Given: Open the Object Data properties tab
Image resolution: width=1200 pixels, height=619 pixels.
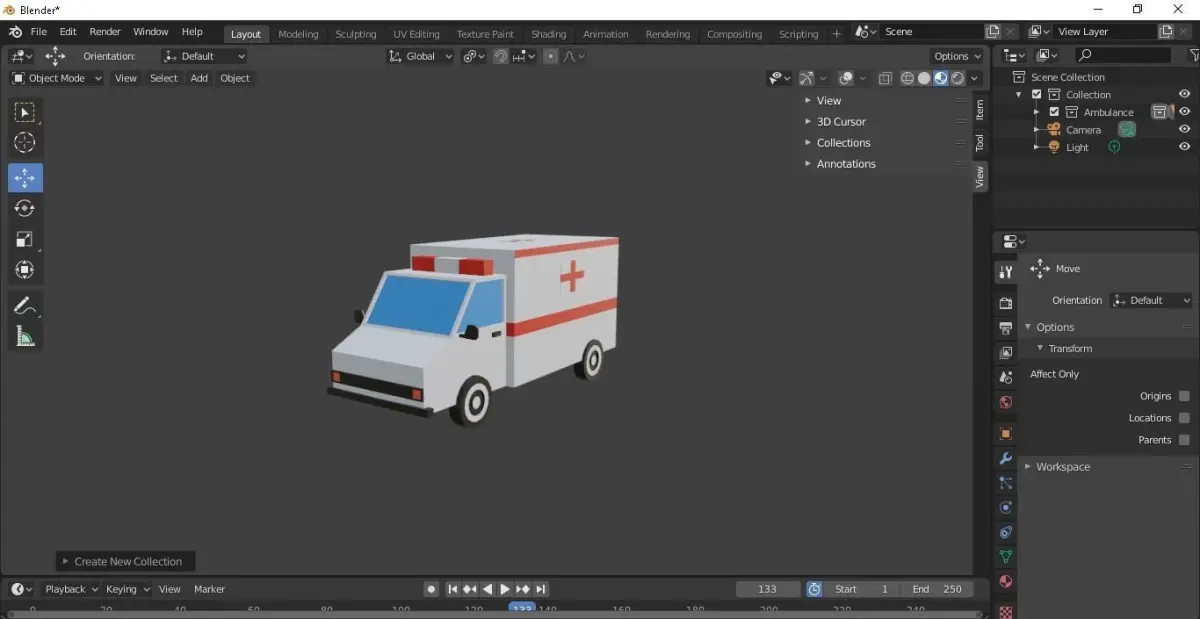Looking at the screenshot, I should tap(1006, 557).
